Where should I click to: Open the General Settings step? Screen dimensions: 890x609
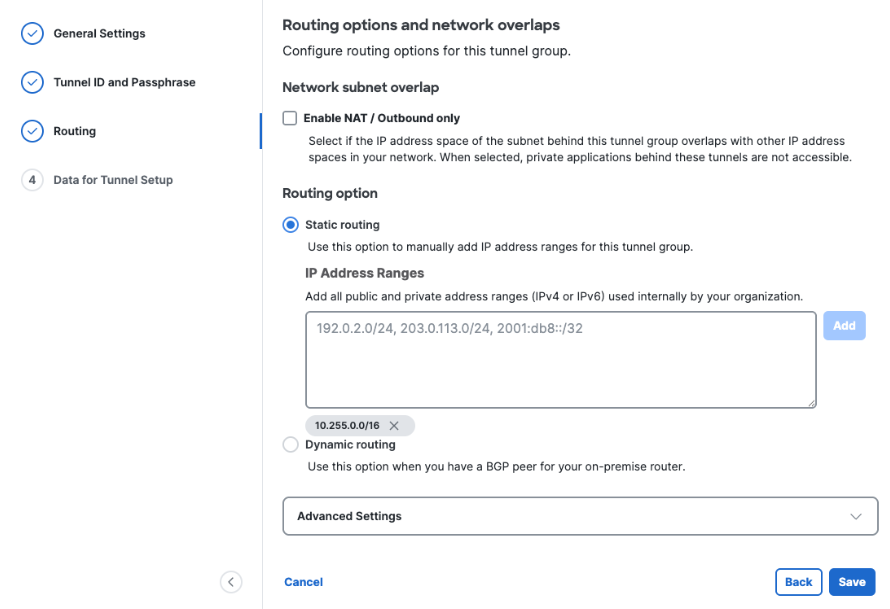(99, 33)
